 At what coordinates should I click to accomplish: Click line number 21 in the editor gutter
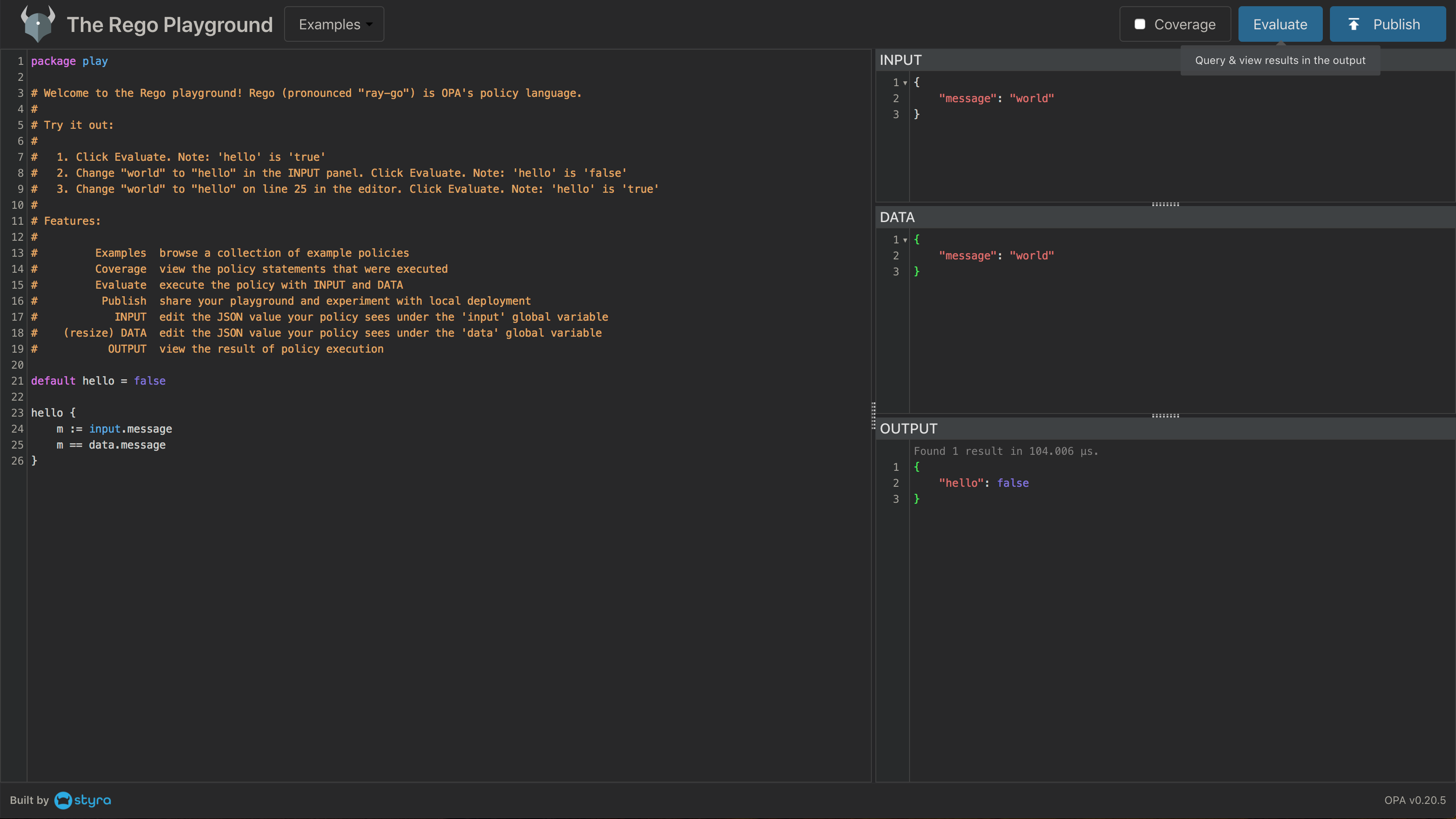17,381
